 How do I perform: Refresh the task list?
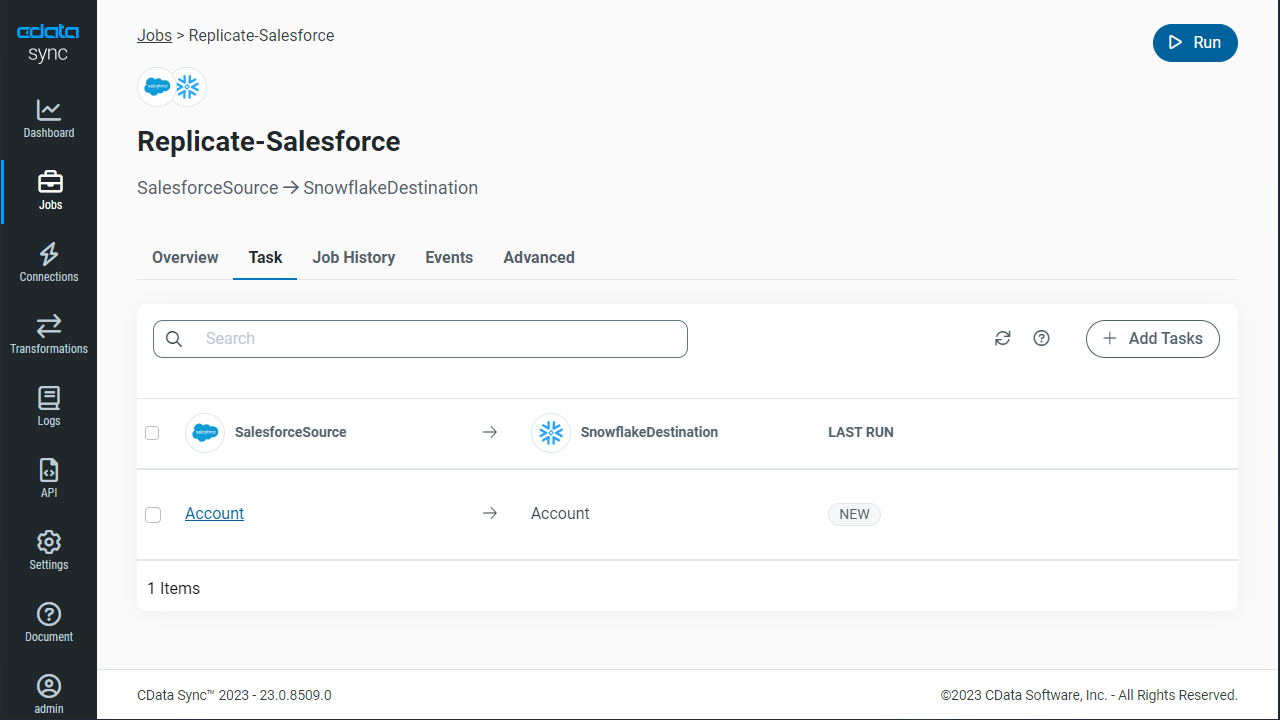coord(1003,339)
